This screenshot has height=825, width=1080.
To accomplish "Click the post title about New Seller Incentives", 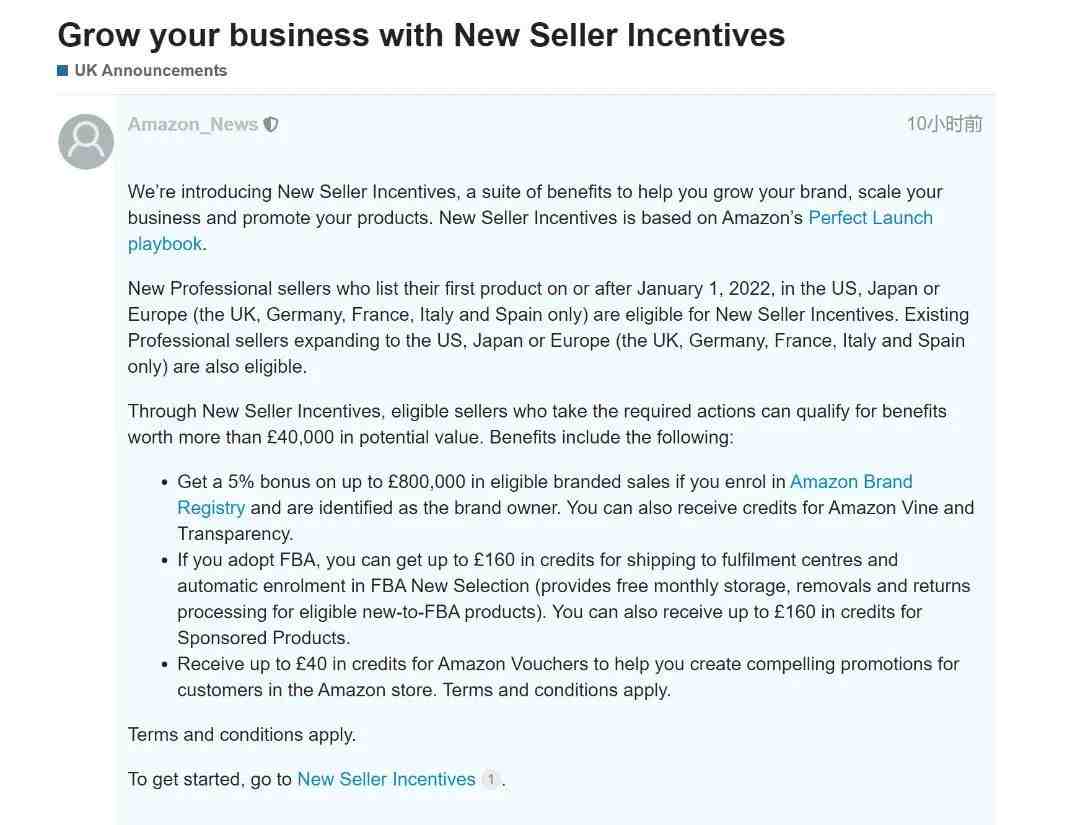I will [x=421, y=35].
